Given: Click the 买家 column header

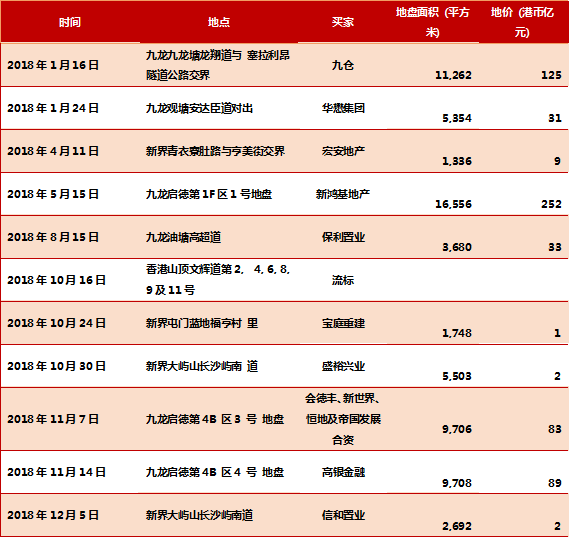Looking at the screenshot, I should [343, 22].
